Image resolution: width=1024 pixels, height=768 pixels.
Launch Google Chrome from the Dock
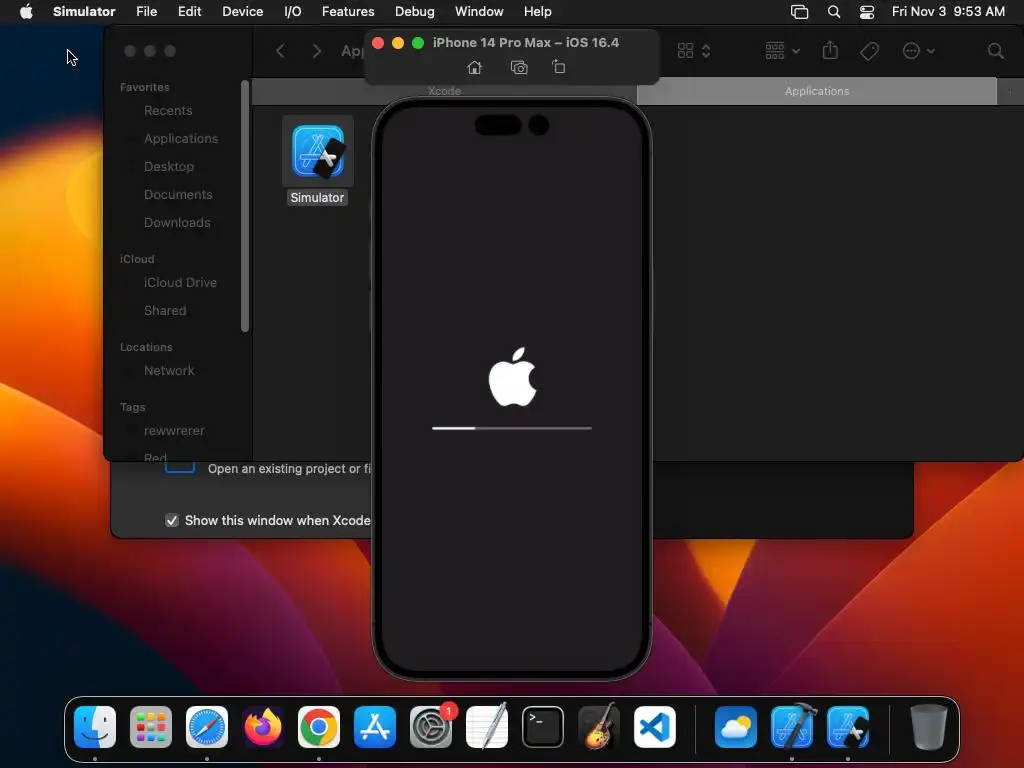[x=319, y=727]
